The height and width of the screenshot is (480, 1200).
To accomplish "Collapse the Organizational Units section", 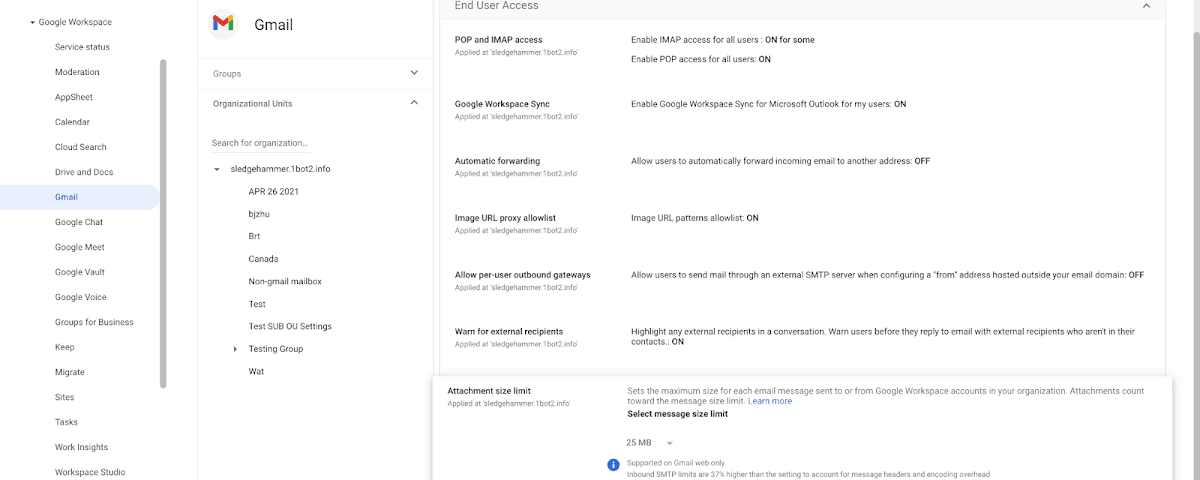I will tap(414, 103).
